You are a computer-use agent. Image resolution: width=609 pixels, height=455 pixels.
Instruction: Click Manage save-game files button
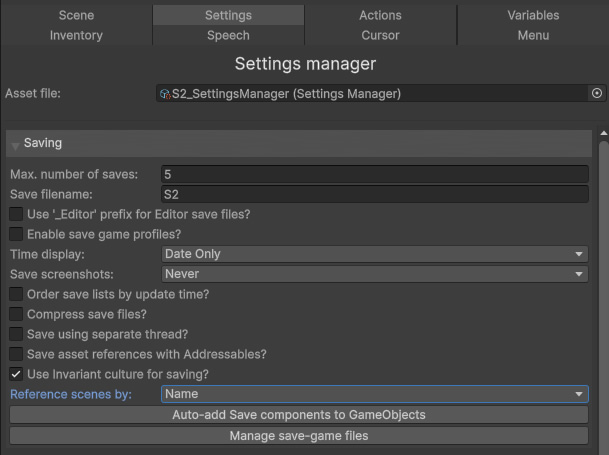click(x=299, y=436)
